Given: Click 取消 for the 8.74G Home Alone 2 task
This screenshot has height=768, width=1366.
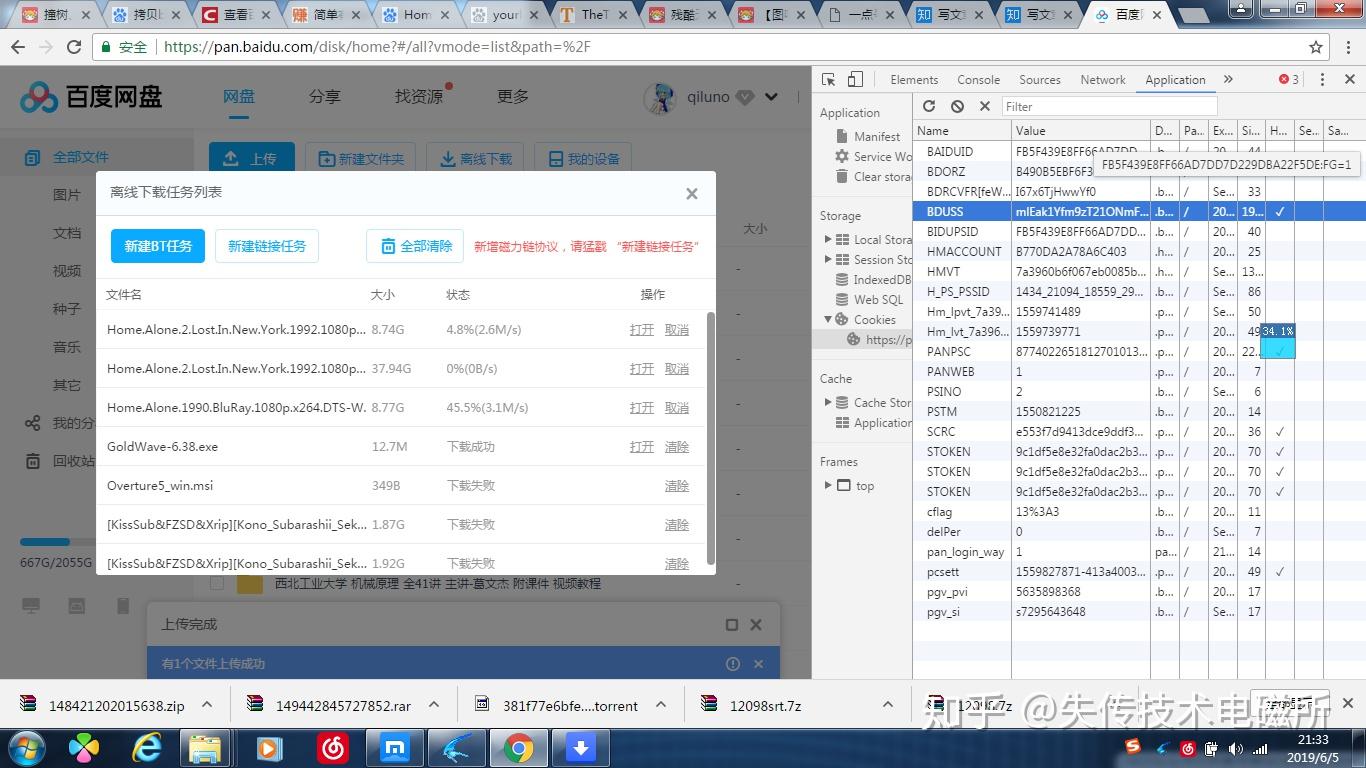Looking at the screenshot, I should [x=677, y=330].
